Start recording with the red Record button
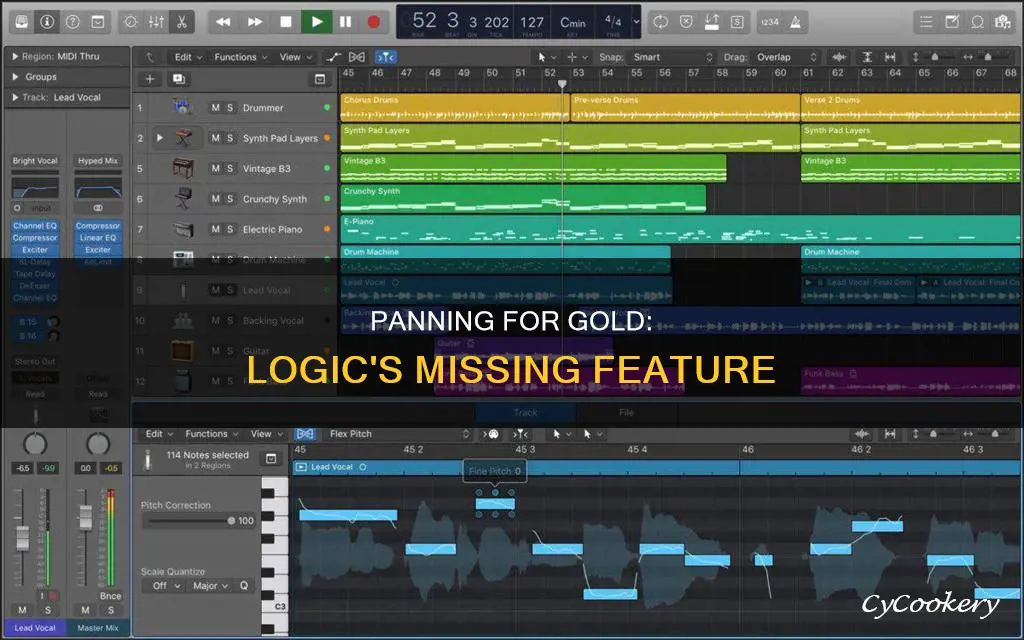The height and width of the screenshot is (640, 1024). pyautogui.click(x=374, y=22)
